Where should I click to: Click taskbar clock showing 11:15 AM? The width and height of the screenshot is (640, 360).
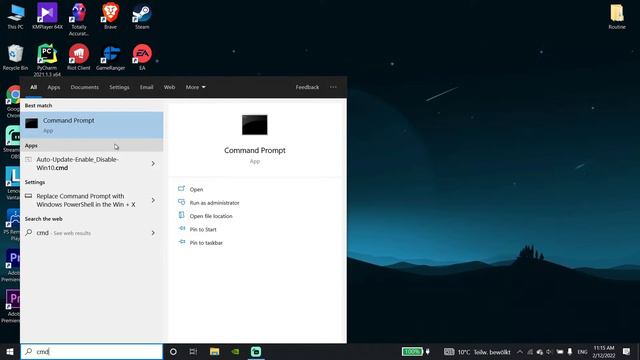click(604, 351)
